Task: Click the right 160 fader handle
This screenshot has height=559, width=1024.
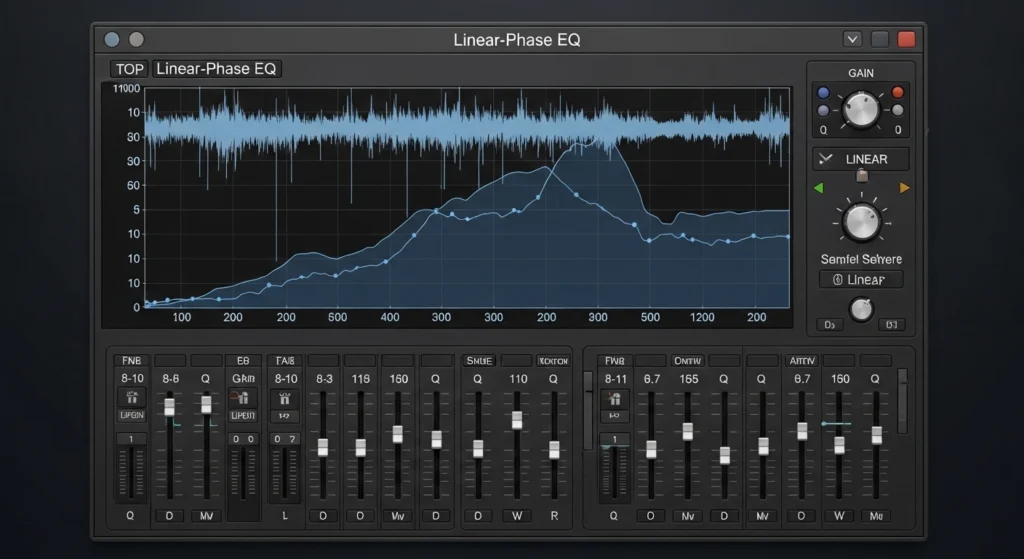Action: (840, 445)
